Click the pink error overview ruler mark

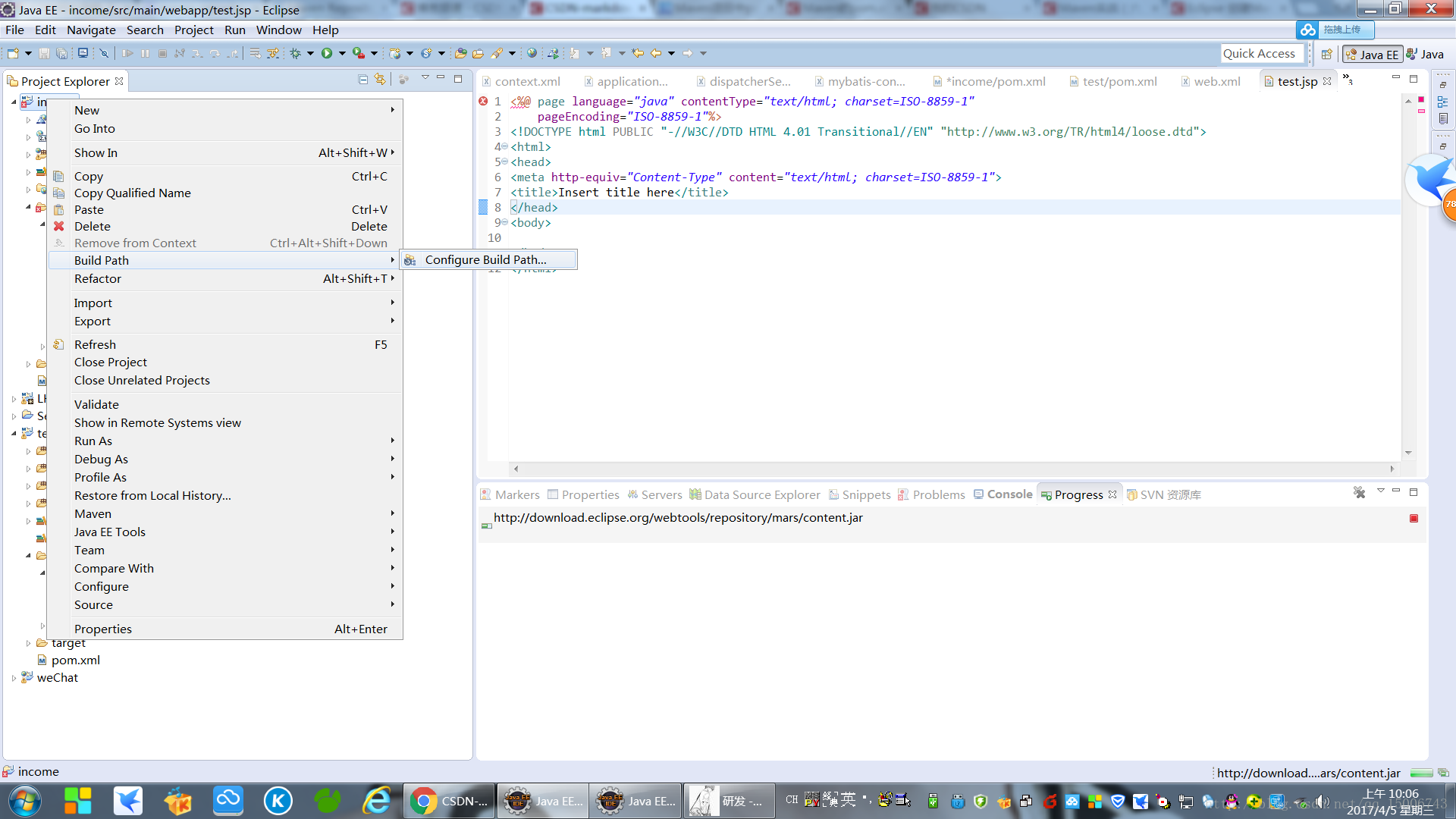coord(1421,111)
